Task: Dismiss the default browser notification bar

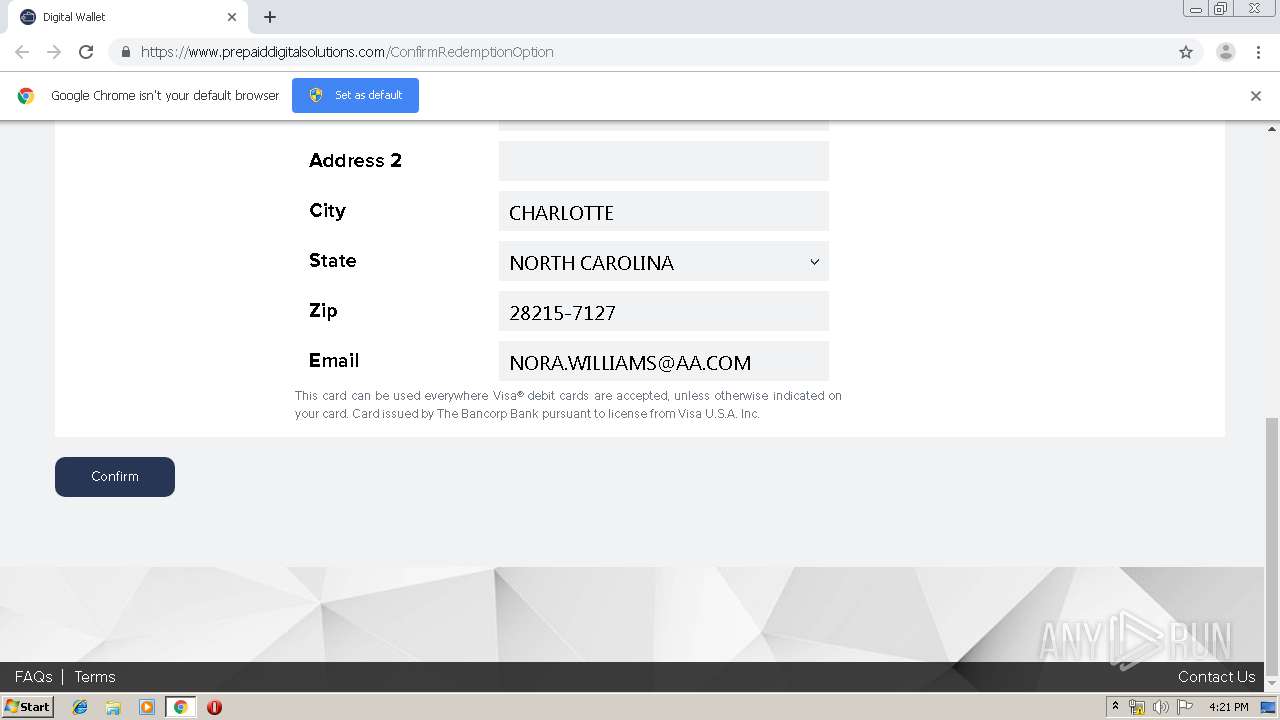Action: tap(1256, 96)
